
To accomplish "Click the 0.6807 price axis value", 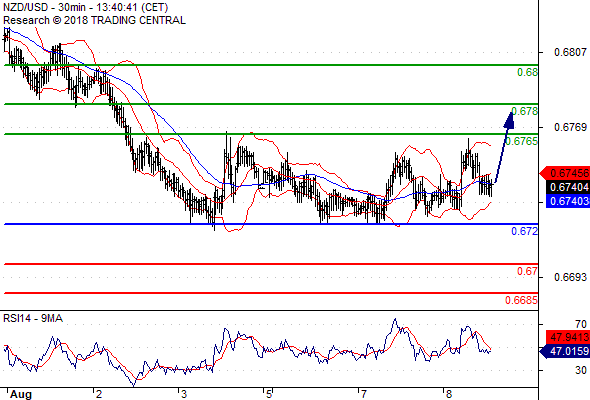I will pos(570,52).
